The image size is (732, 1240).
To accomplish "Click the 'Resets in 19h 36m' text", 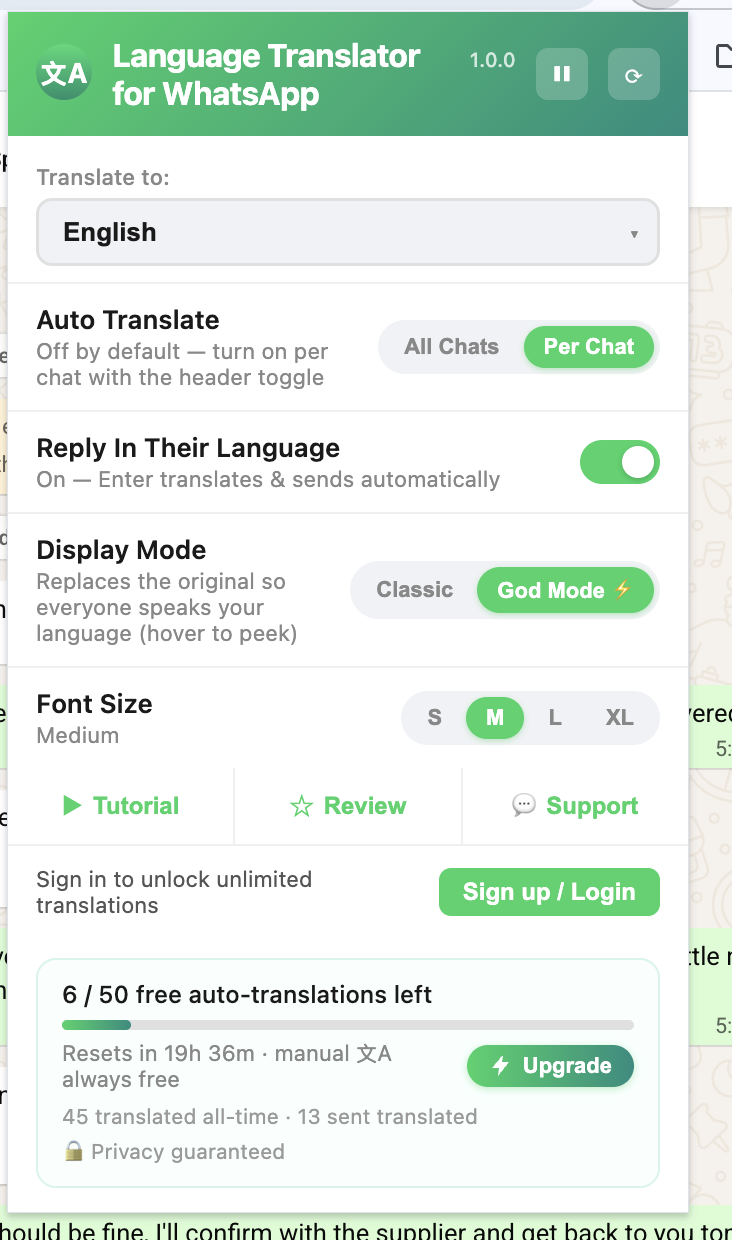I will pos(159,1054).
